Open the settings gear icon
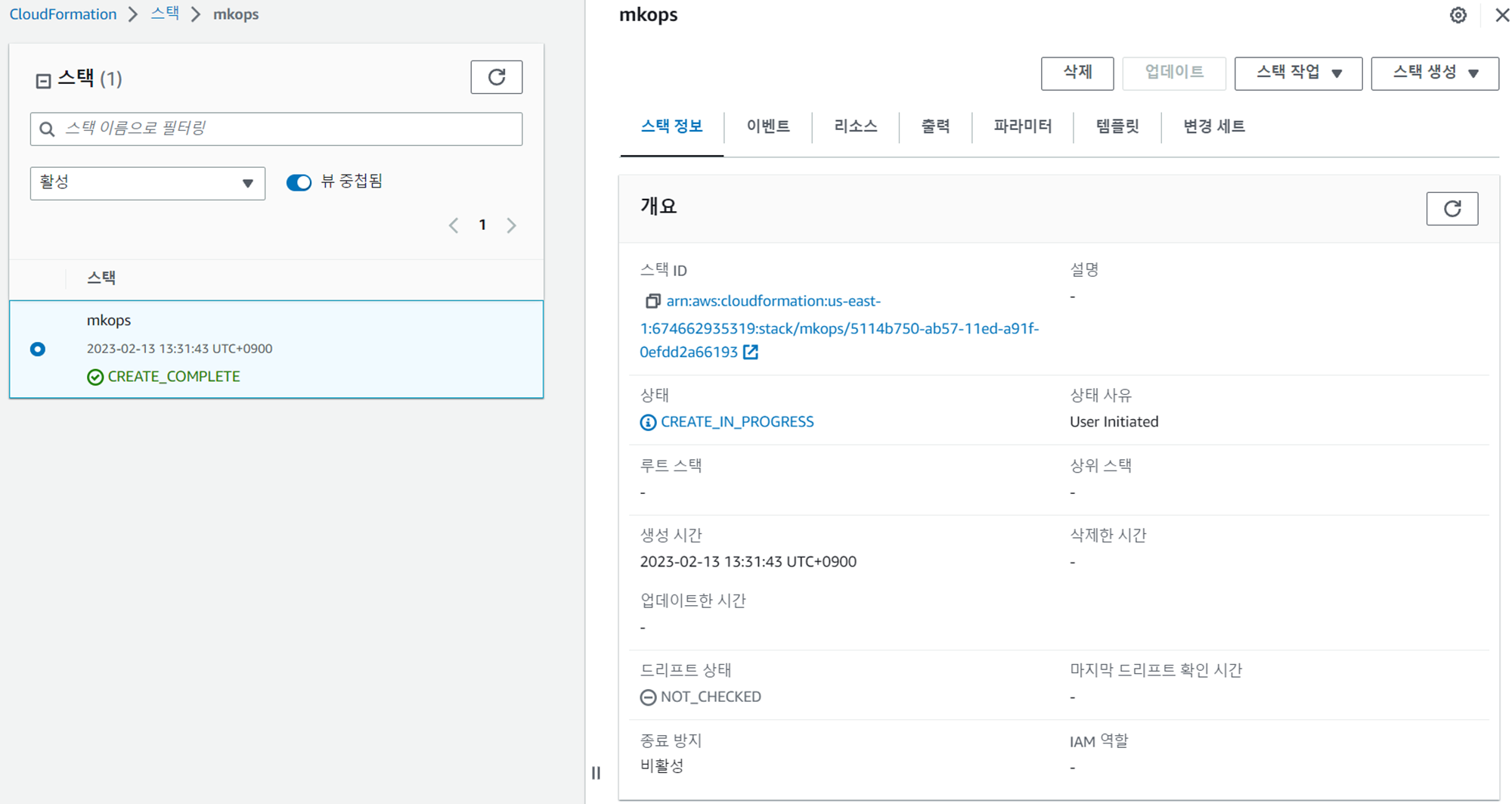 click(1458, 15)
